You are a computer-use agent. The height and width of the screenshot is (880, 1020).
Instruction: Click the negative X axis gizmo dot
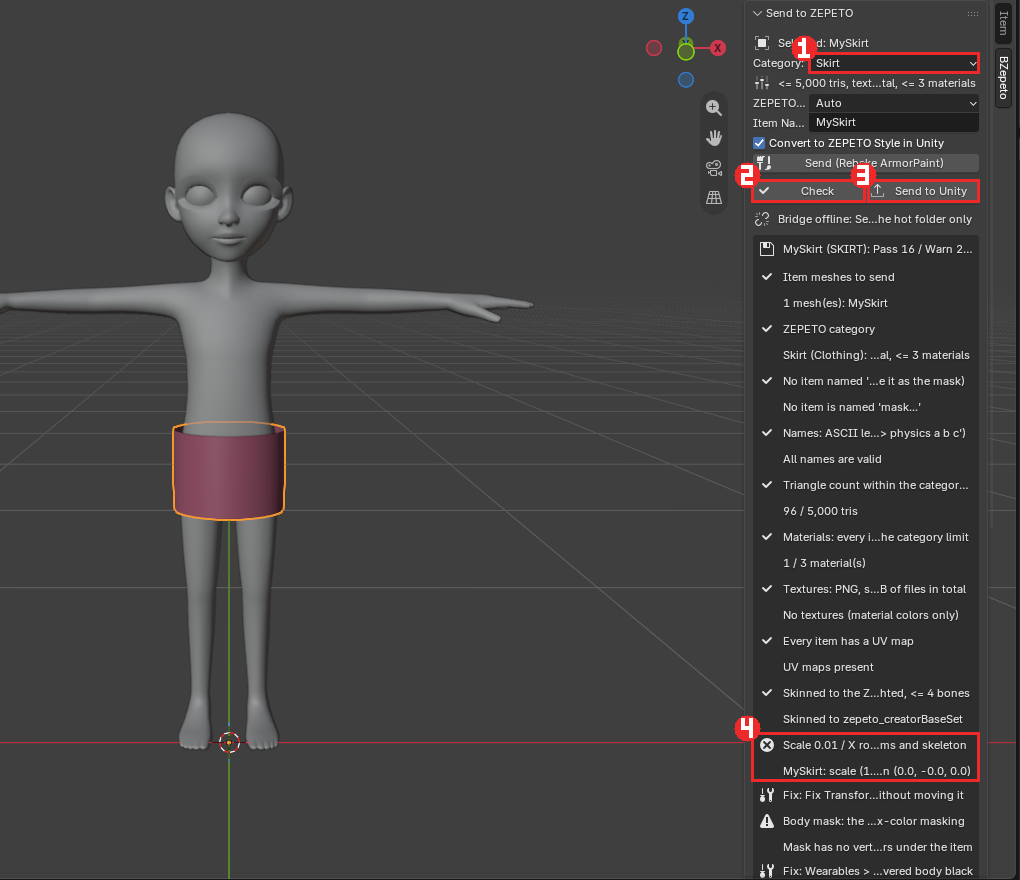coord(654,48)
